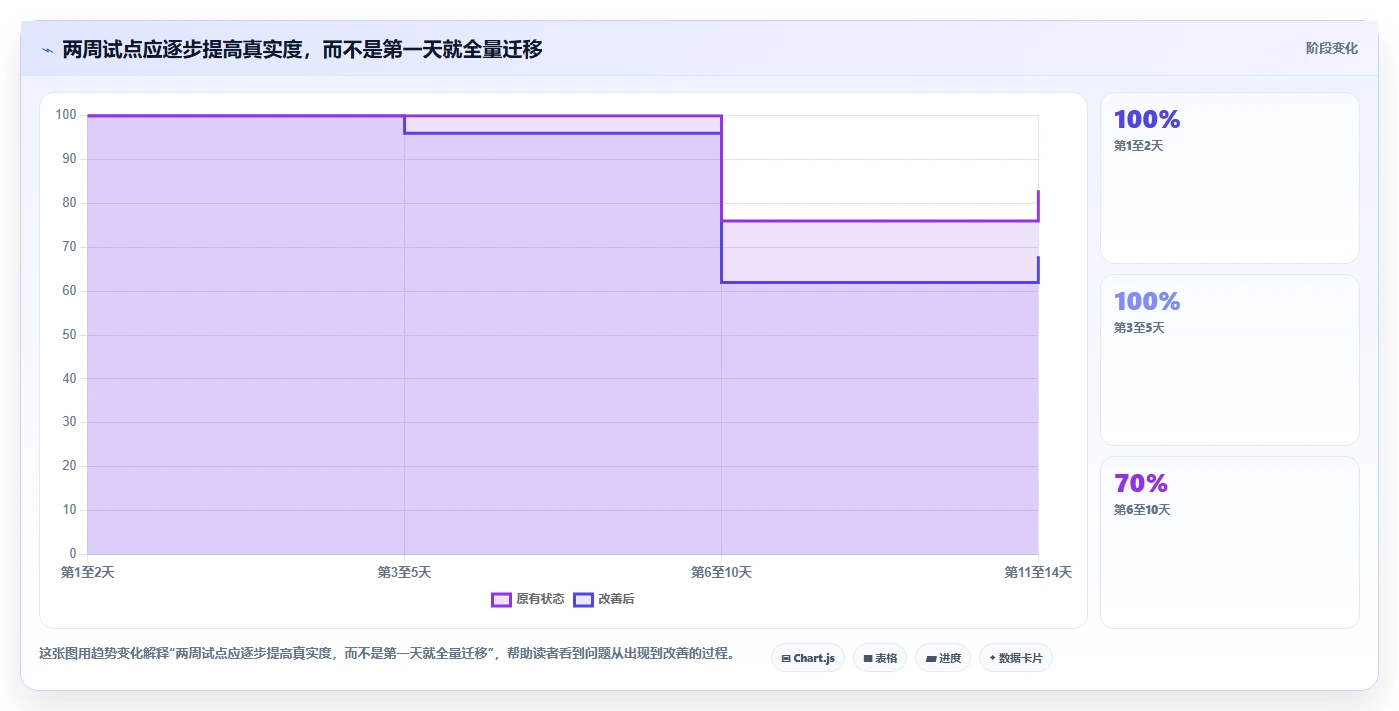
Task: Click y-axis value 40
Action: click(x=69, y=379)
